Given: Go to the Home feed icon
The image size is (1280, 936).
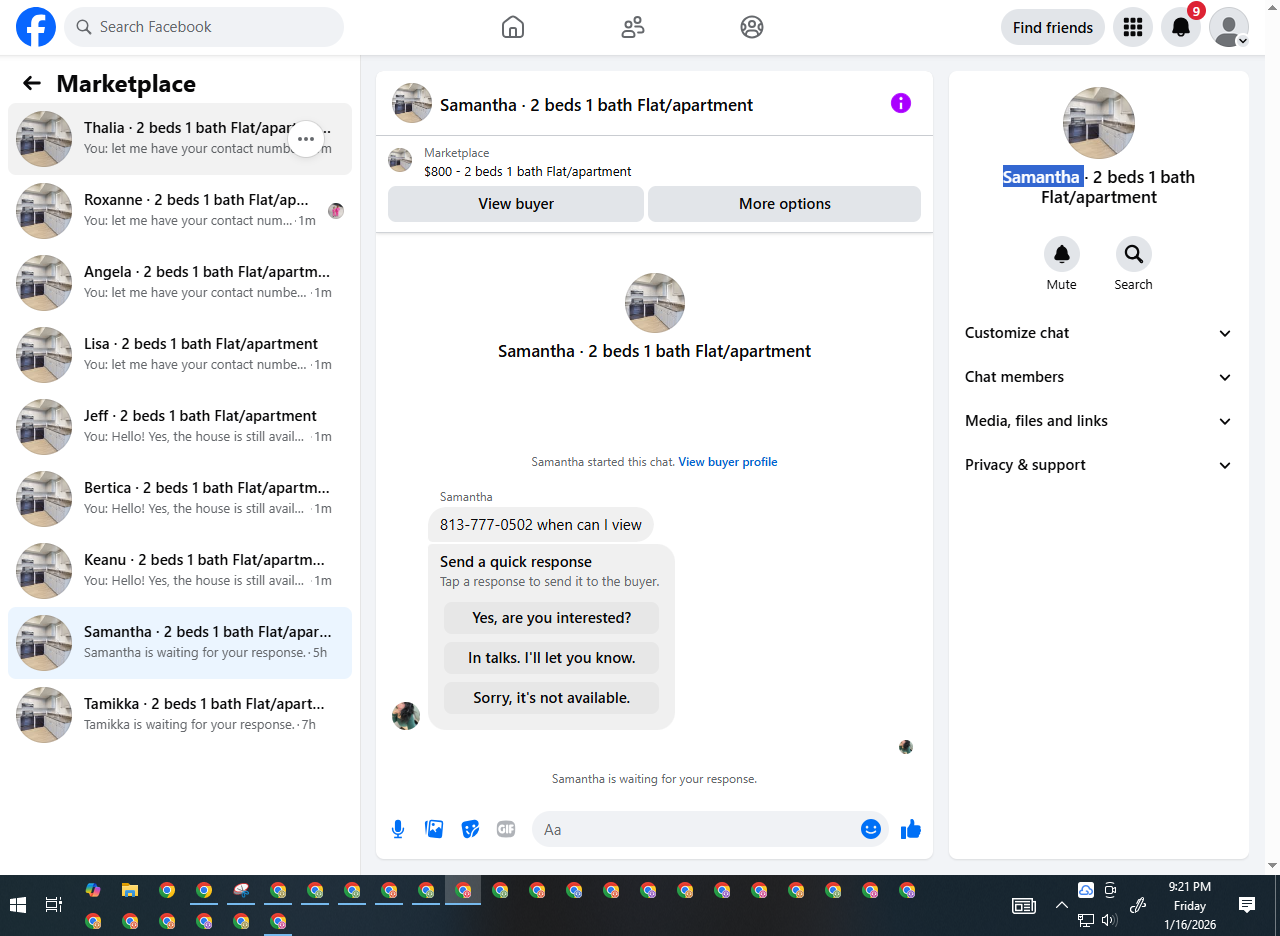Looking at the screenshot, I should pos(513,27).
